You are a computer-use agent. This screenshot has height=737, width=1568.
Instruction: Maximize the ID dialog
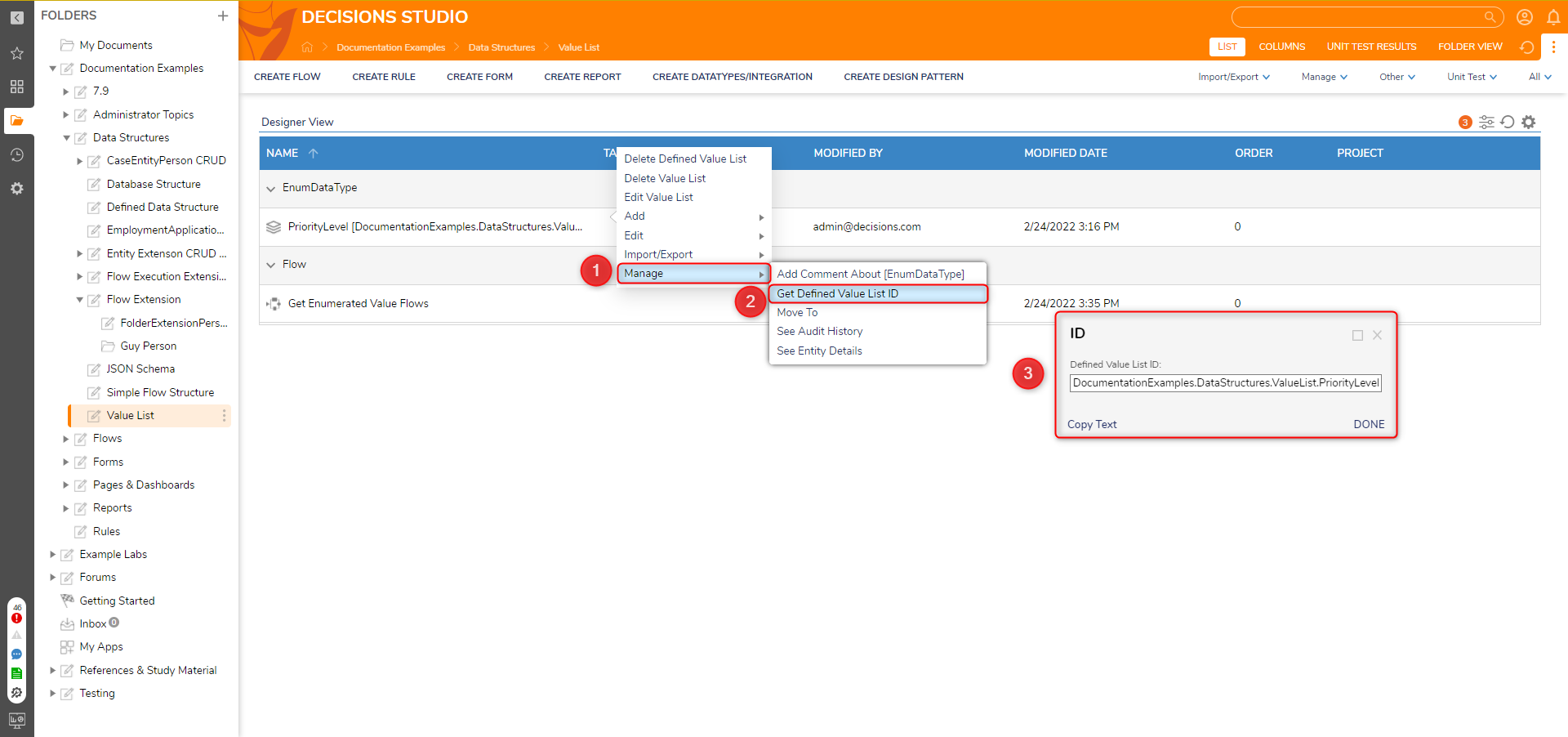(1357, 335)
